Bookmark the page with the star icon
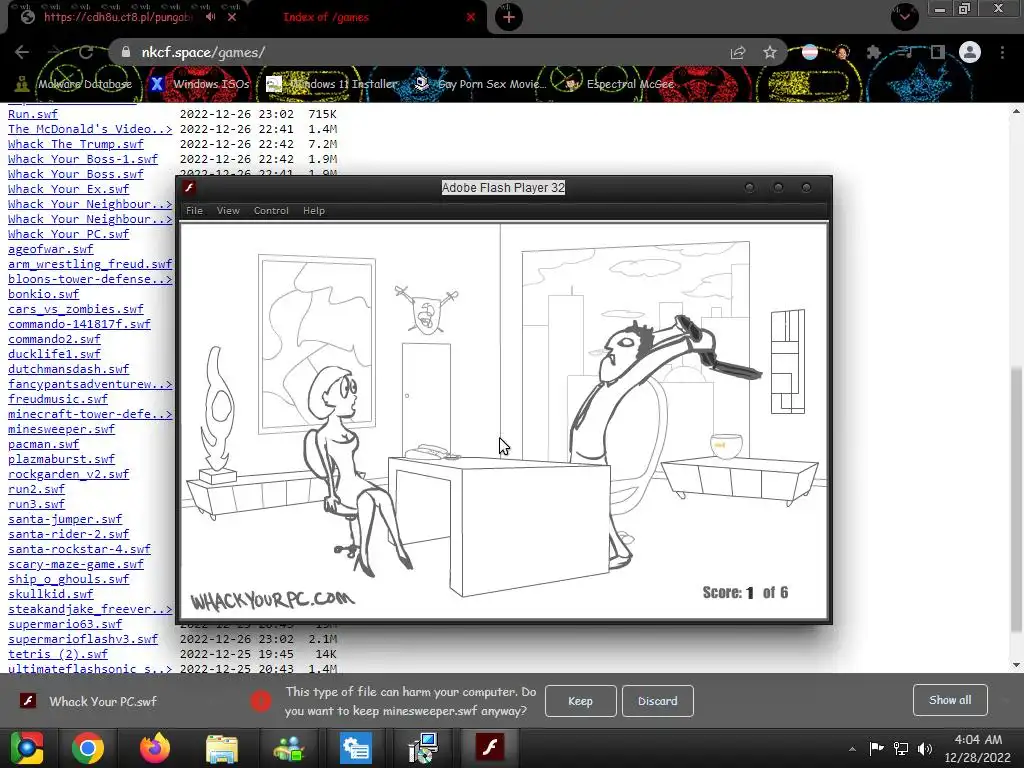This screenshot has height=768, width=1024. 770,52
